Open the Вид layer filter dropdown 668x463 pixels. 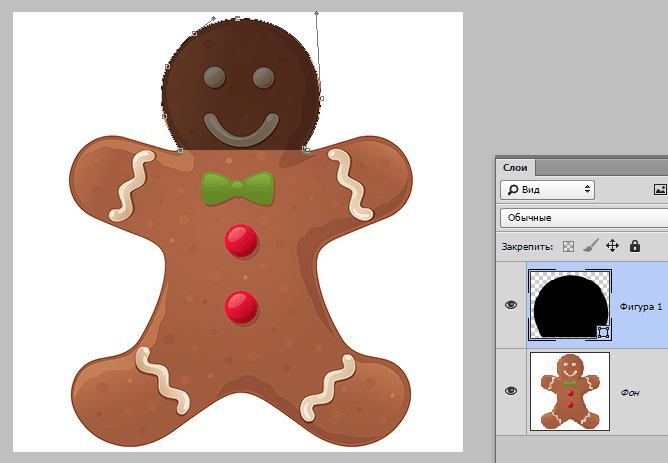coord(547,190)
